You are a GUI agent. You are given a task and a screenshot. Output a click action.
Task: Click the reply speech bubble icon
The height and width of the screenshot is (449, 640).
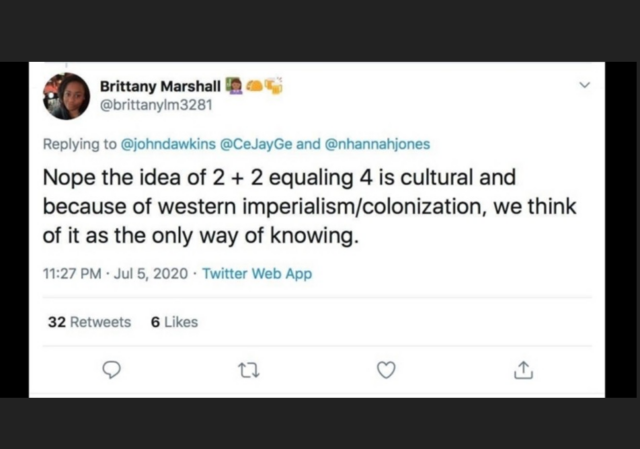(111, 370)
